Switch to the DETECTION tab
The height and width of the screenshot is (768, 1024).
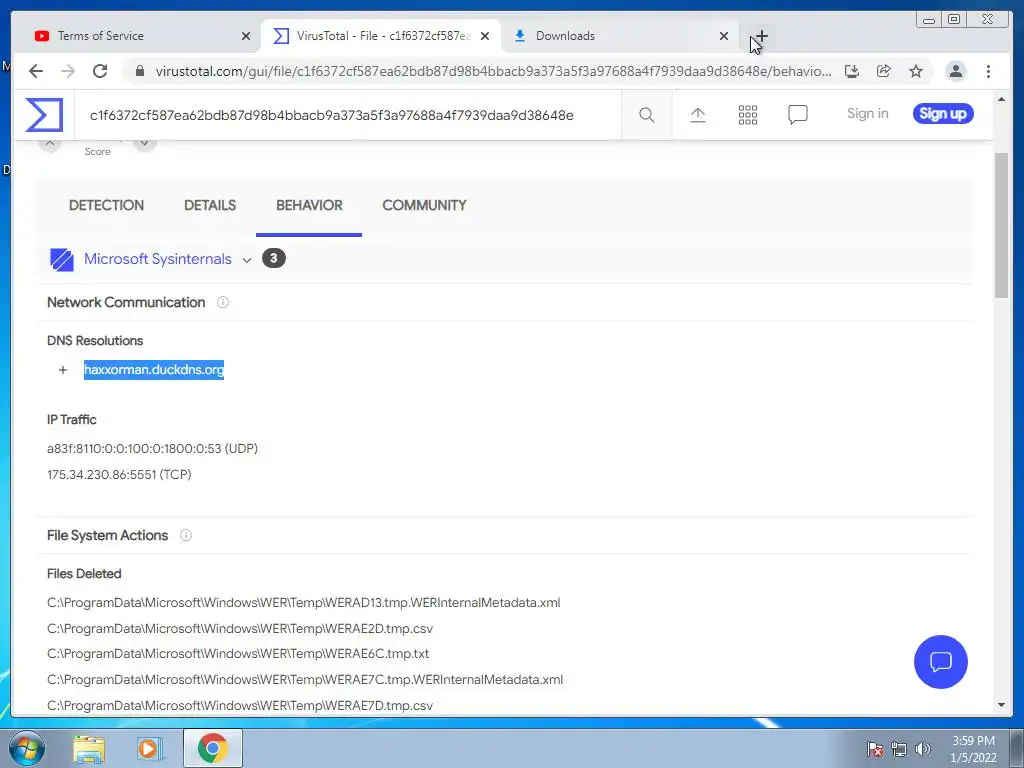click(x=106, y=206)
